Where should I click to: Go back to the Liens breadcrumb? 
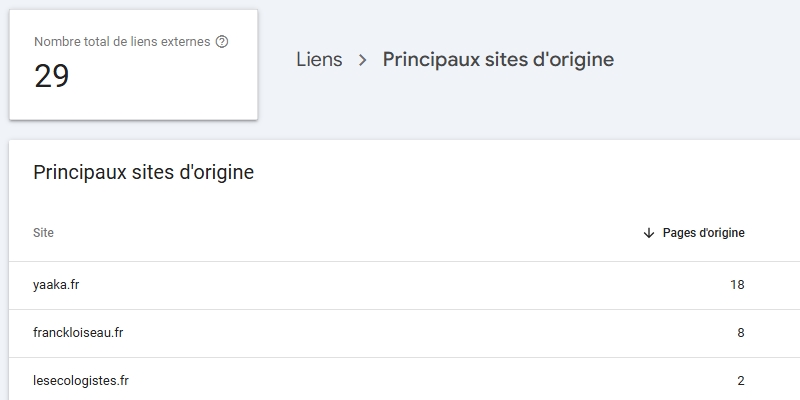point(319,60)
